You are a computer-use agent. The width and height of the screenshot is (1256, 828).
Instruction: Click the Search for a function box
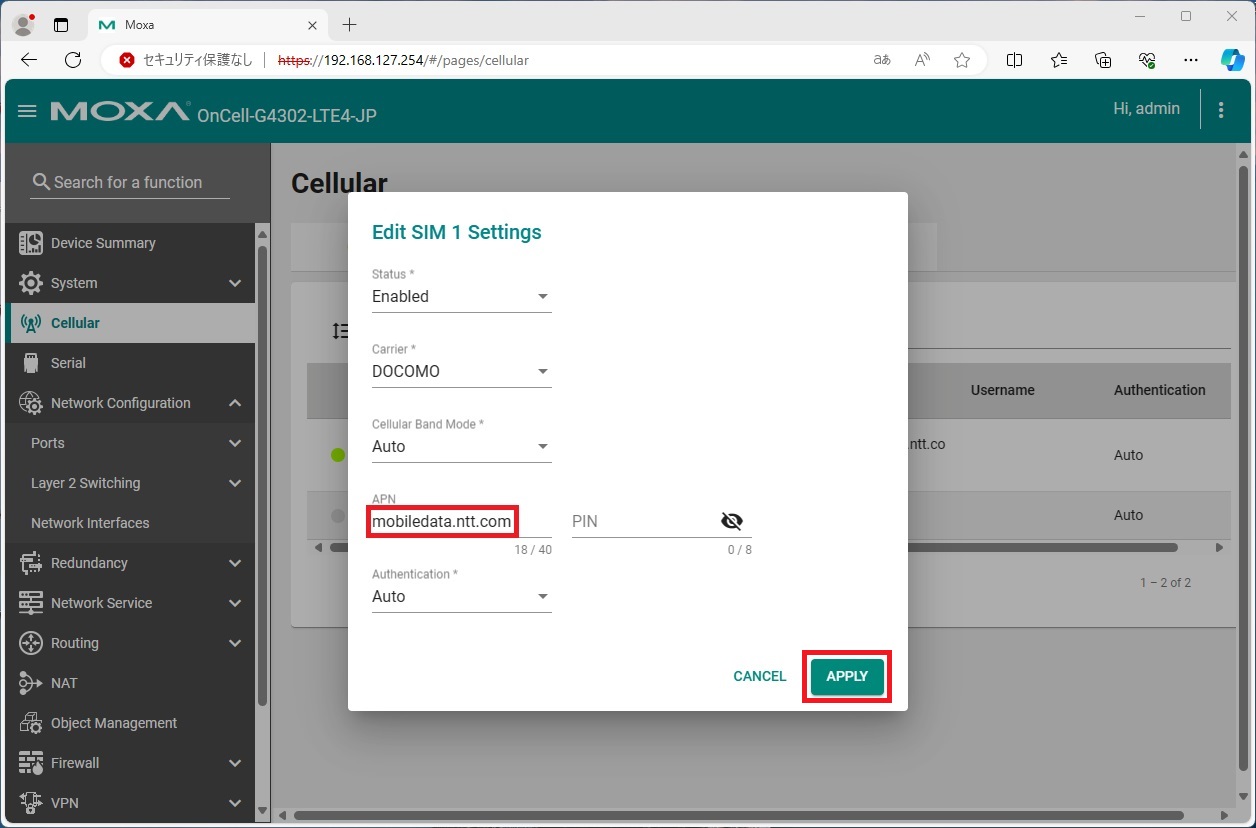130,182
